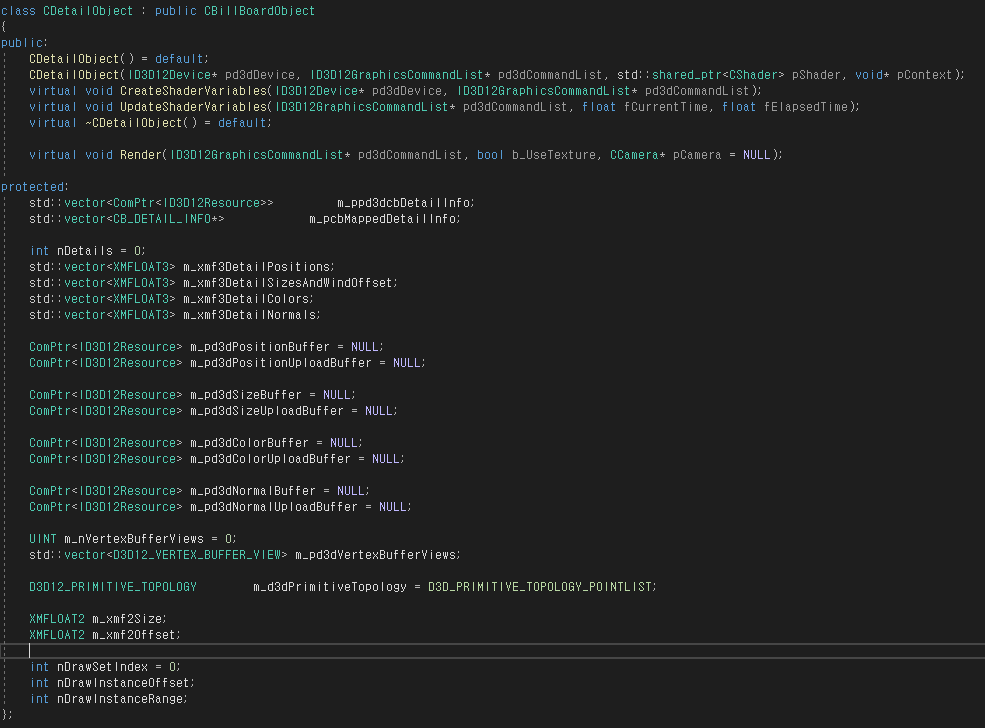The height and width of the screenshot is (728, 985).
Task: Place cursor on empty line after m_xmf2Offset
Action: click(x=492, y=651)
